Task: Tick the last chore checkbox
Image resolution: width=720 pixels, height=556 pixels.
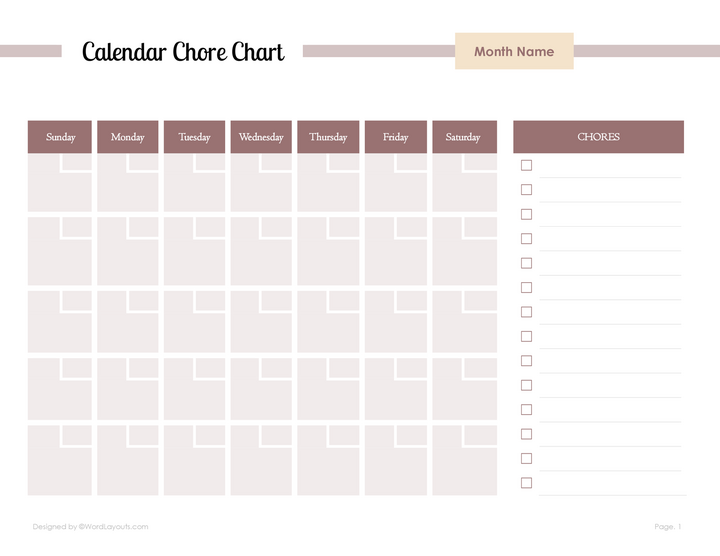Action: coord(526,483)
